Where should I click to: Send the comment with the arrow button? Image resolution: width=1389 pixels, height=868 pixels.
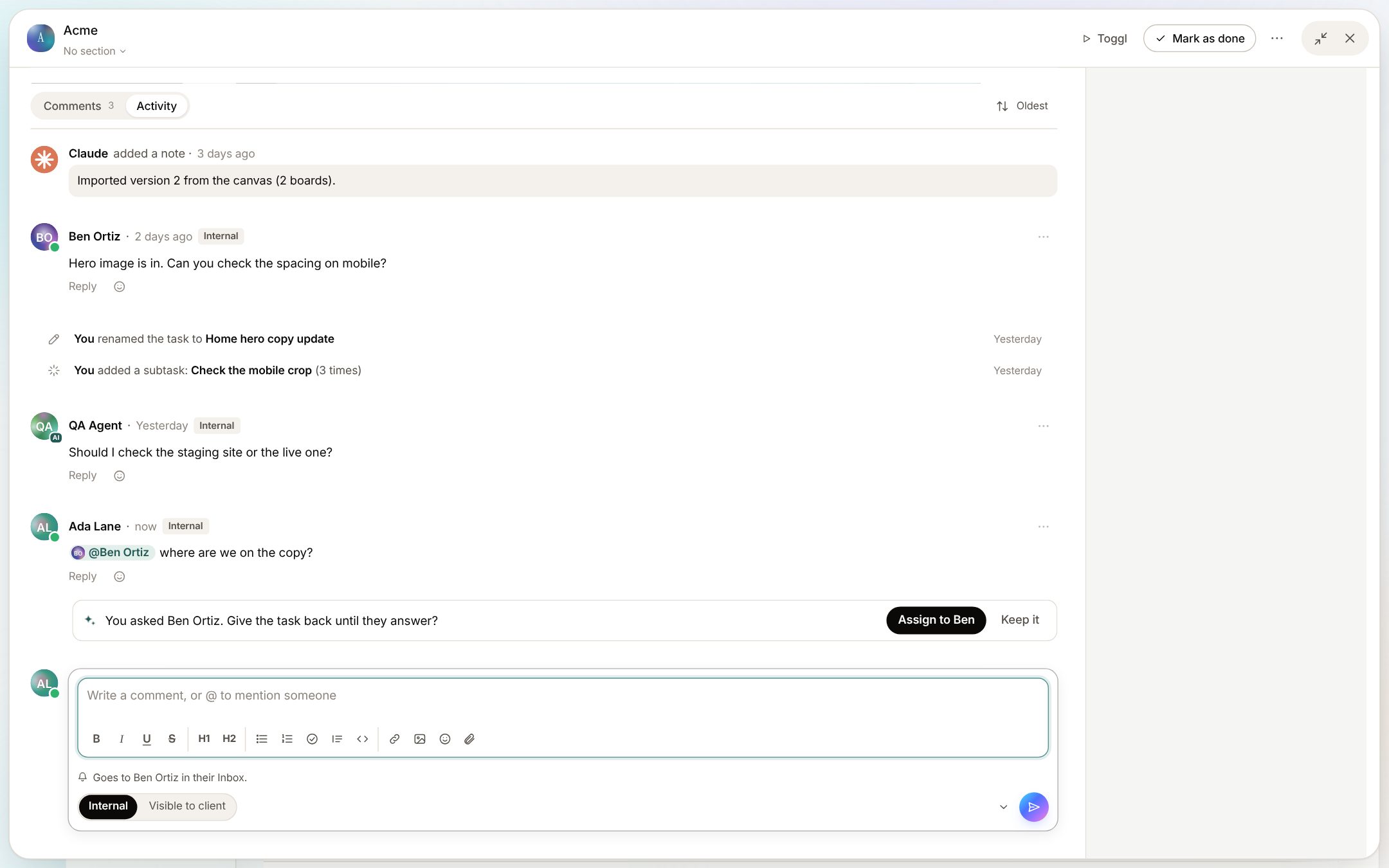tap(1033, 807)
